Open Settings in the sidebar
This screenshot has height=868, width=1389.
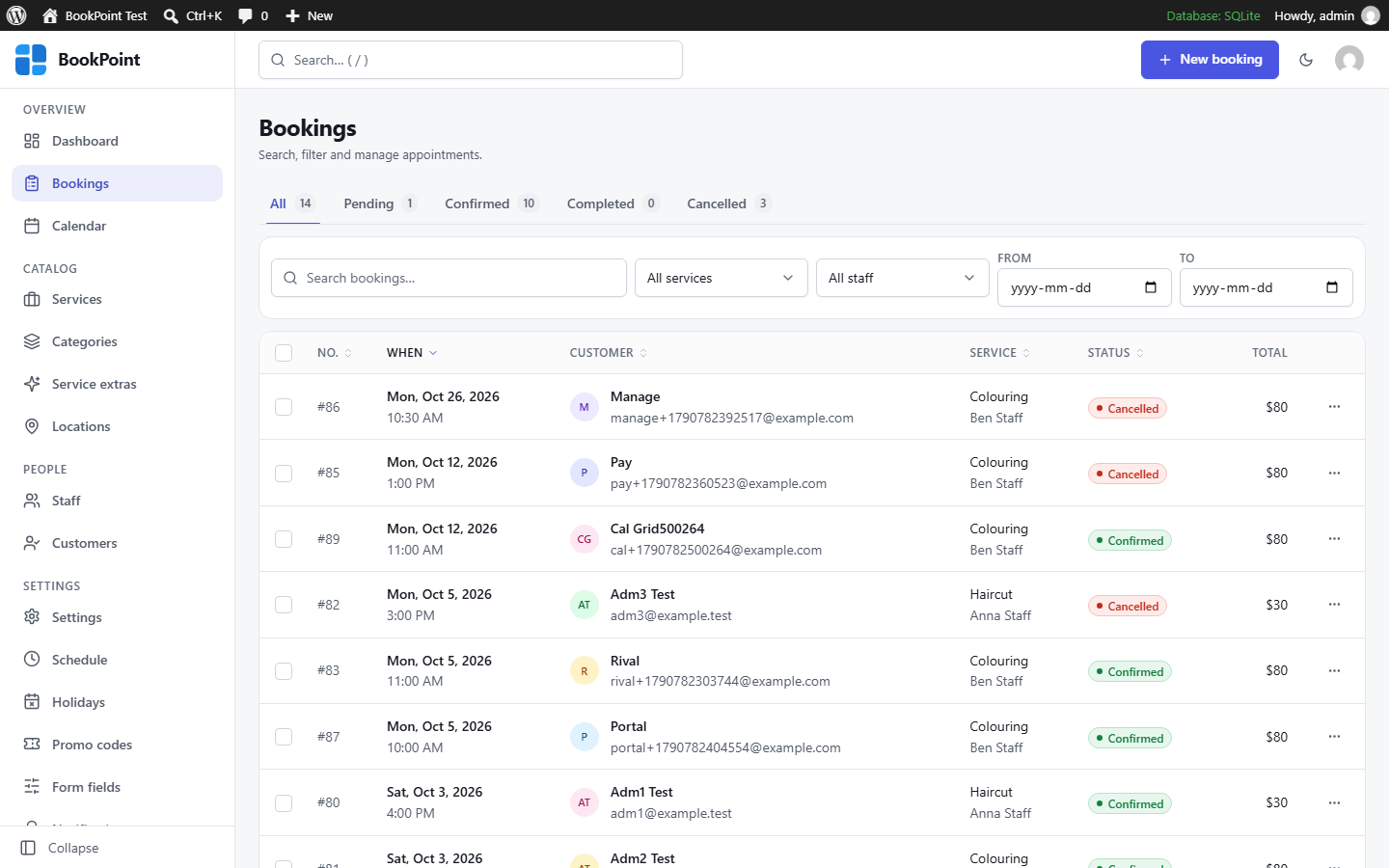click(x=117, y=617)
